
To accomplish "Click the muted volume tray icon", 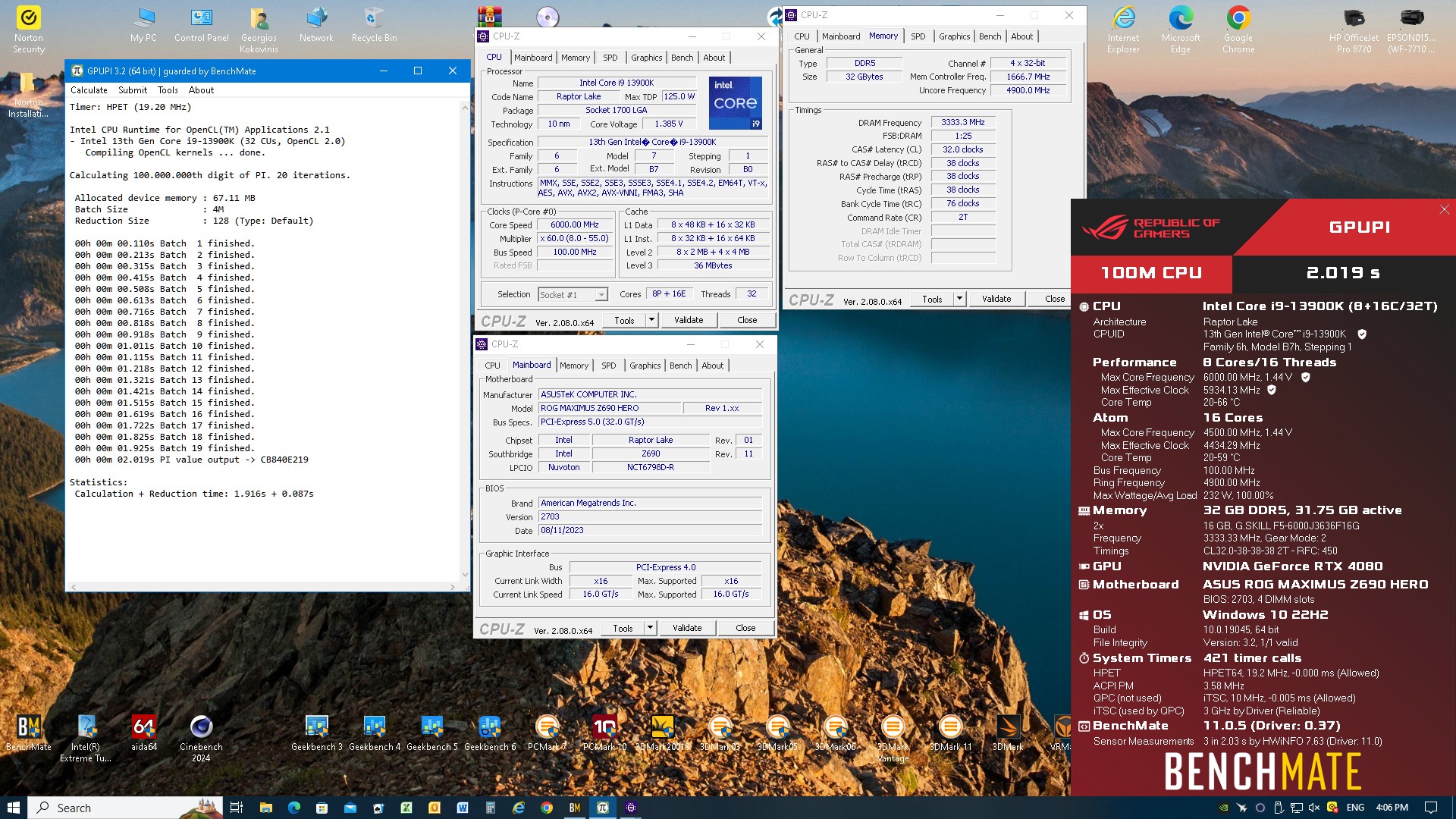I will pyautogui.click(x=1314, y=808).
